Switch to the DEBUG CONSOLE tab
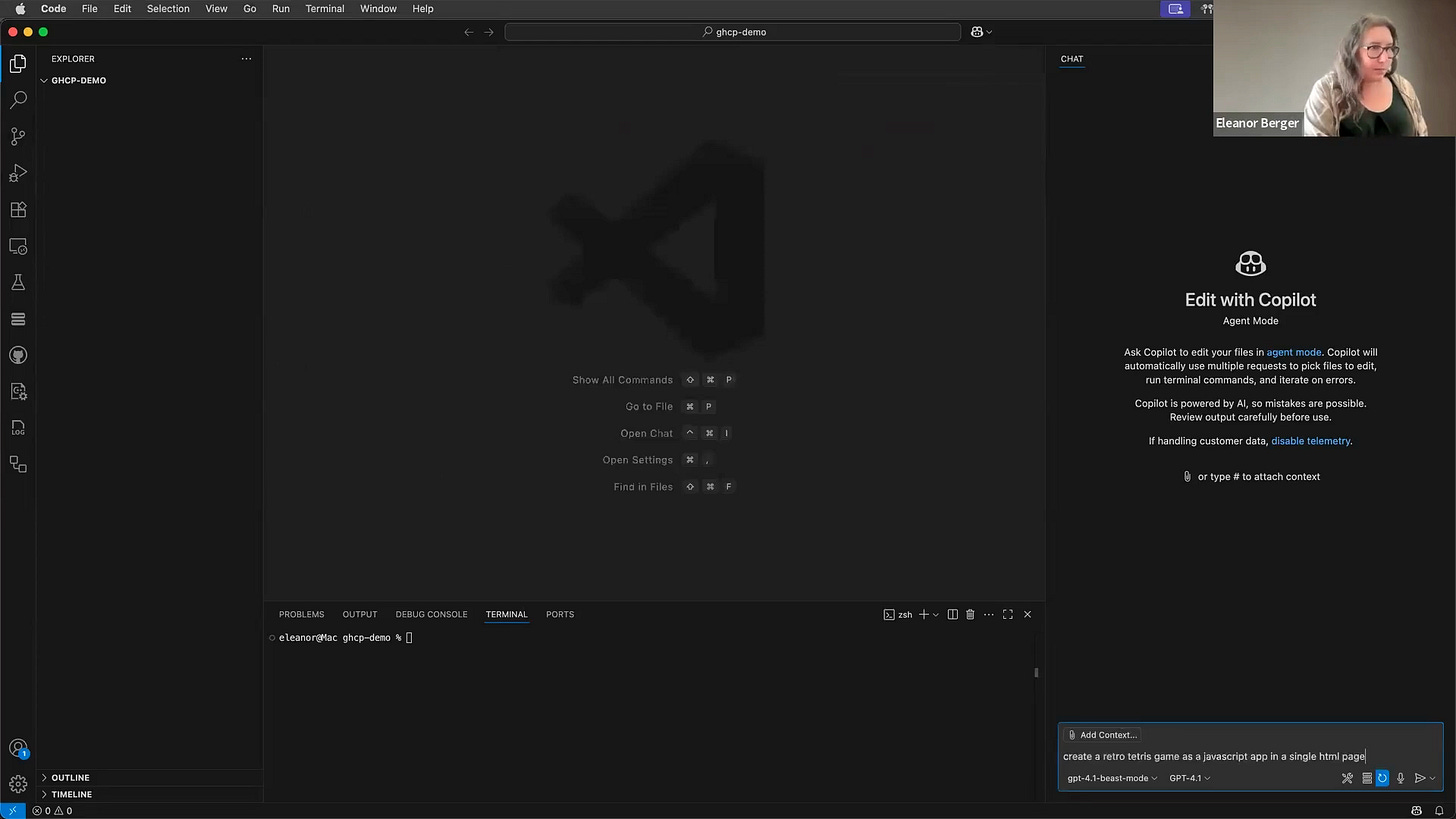This screenshot has height=819, width=1456. tap(431, 614)
